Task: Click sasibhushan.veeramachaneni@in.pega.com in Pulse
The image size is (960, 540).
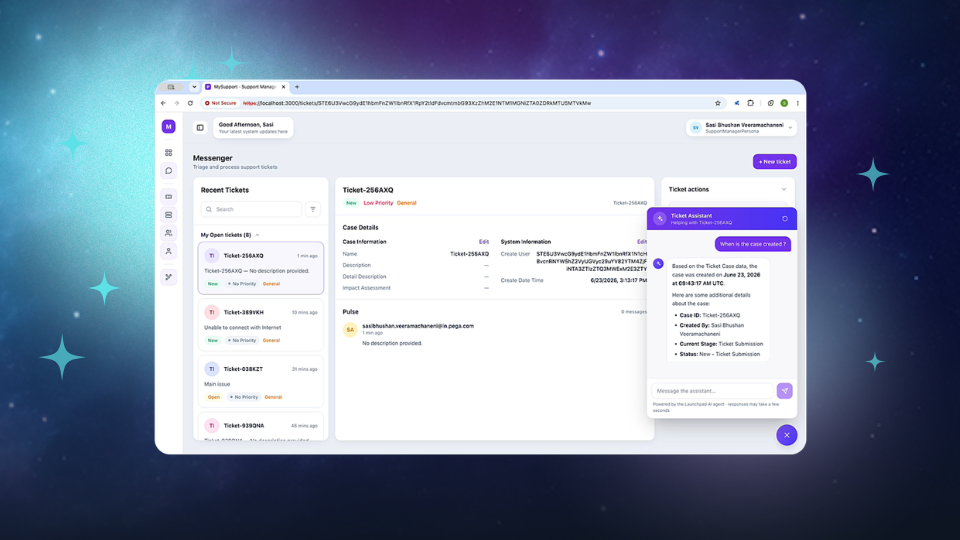Action: [418, 326]
